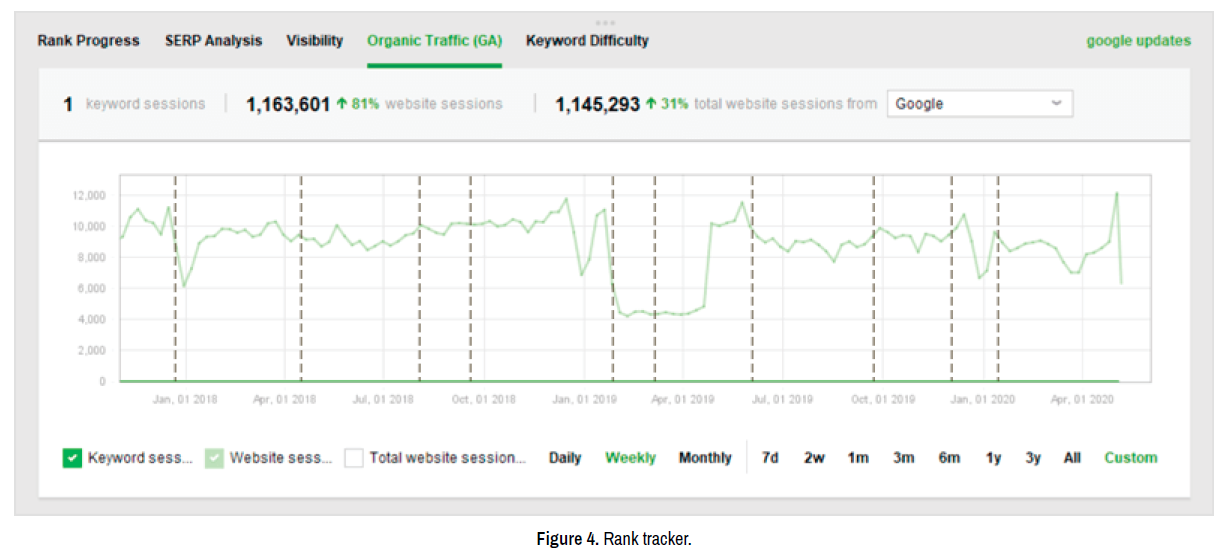Viewport: 1229px width, 555px height.
Task: Expand the Google source dropdown
Action: click(979, 104)
